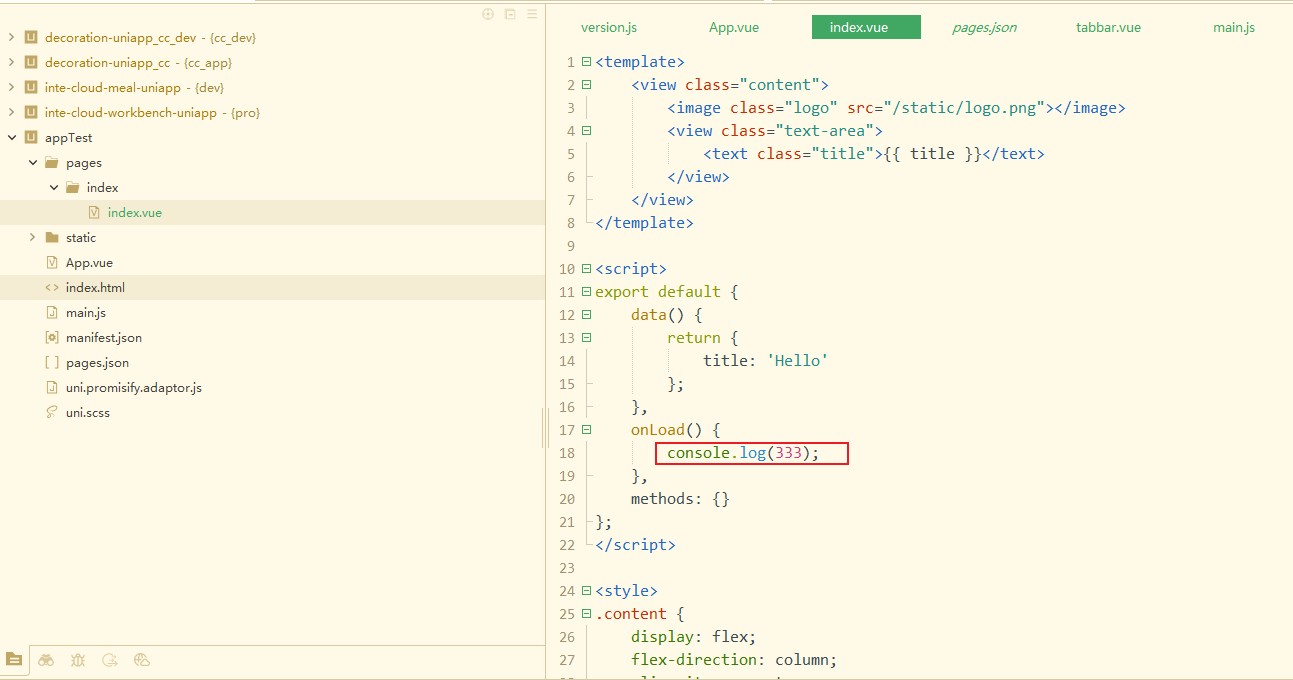The image size is (1293, 680).
Task: Open the debug bug icon panel
Action: tap(78, 660)
